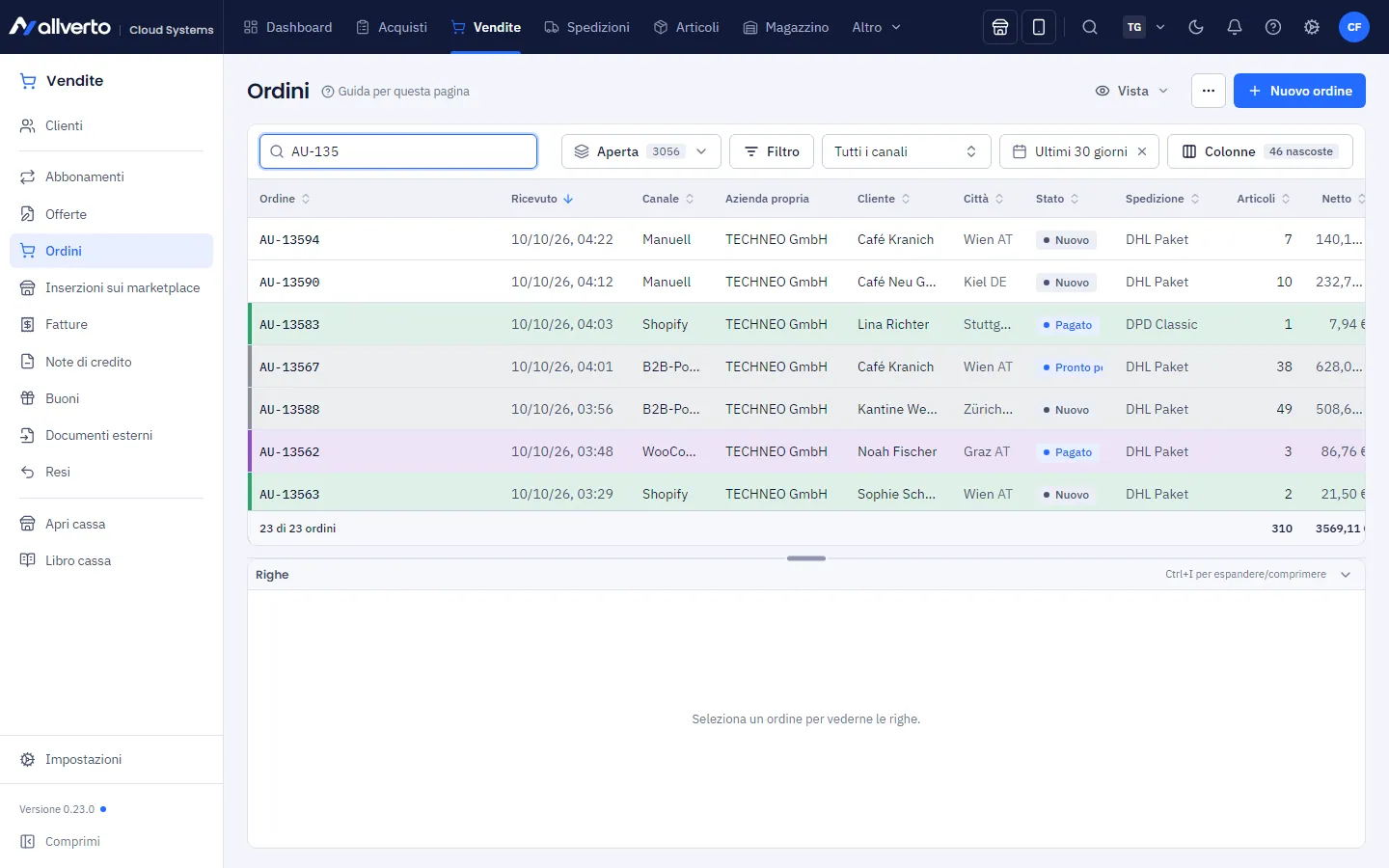Viewport: 1389px width, 868px height.
Task: Open the Tutti i canali selector
Action: pyautogui.click(x=907, y=151)
